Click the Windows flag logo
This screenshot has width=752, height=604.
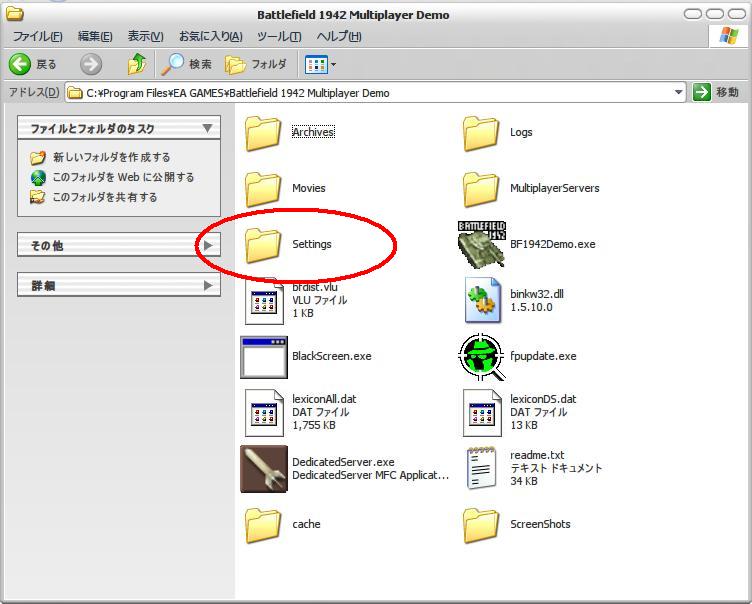pyautogui.click(x=728, y=36)
